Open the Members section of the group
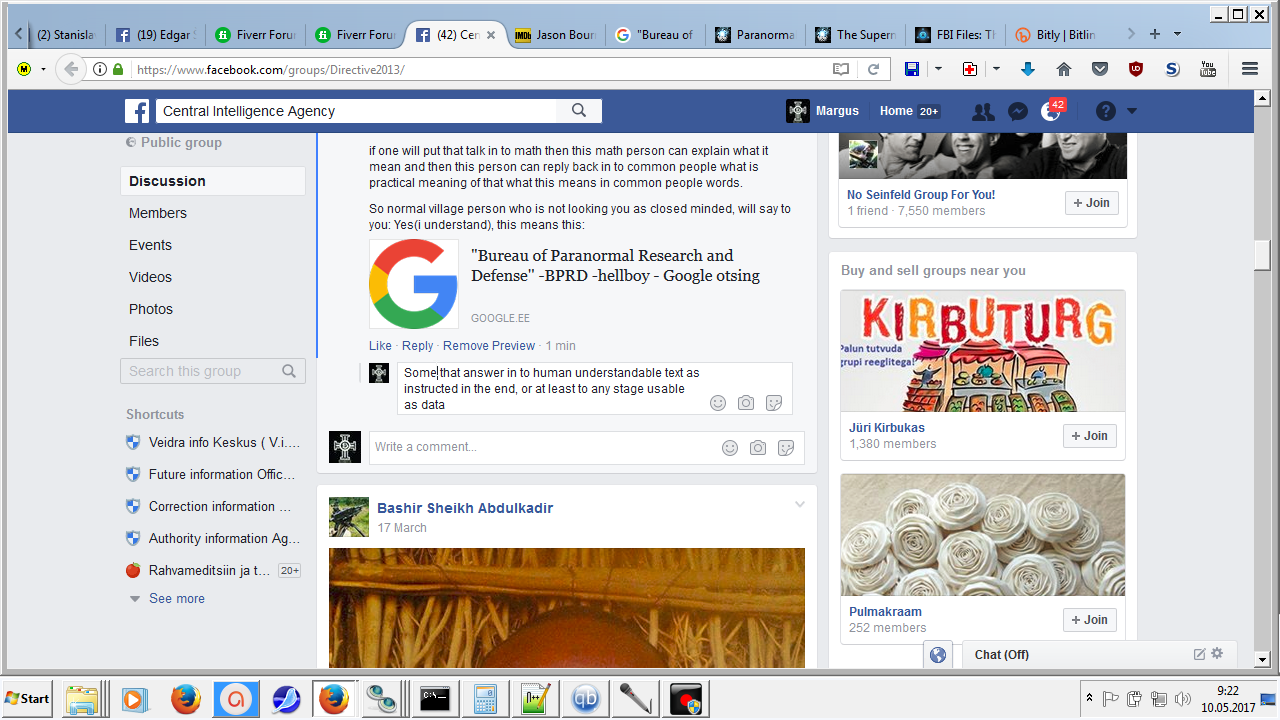This screenshot has height=720, width=1280. [158, 213]
